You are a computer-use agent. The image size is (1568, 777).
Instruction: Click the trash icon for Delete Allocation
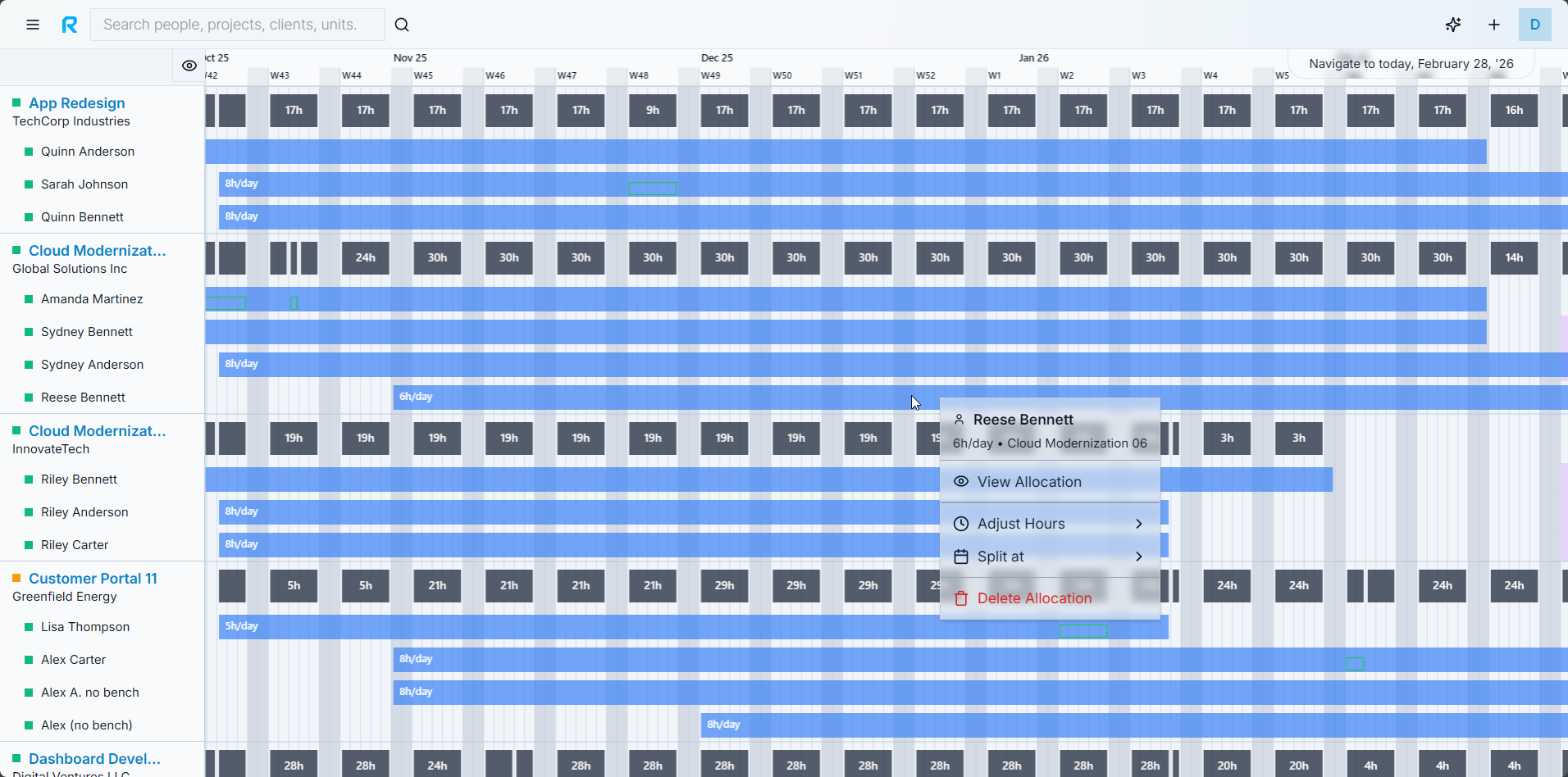click(960, 598)
